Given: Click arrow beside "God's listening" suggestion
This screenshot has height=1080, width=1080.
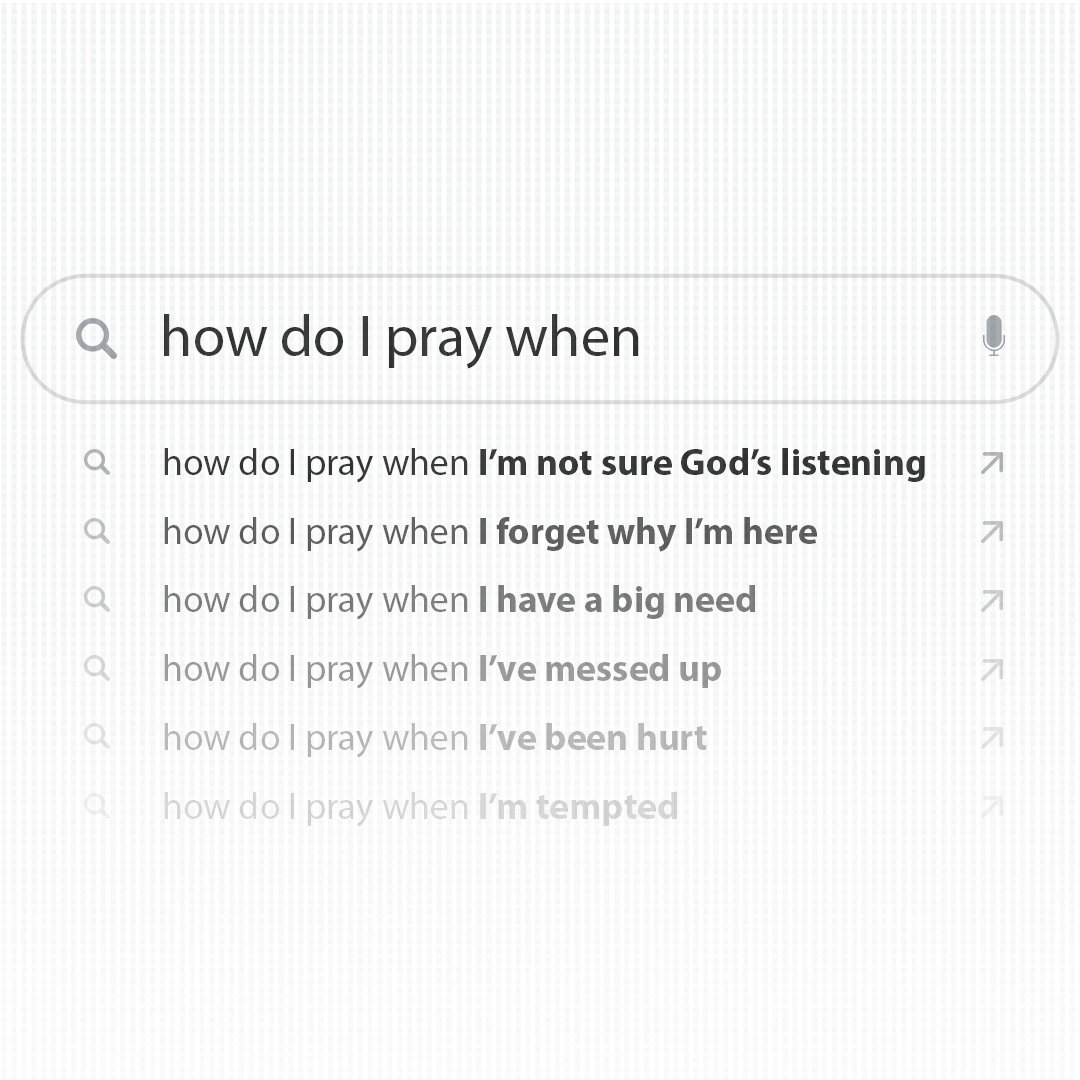Looking at the screenshot, I should pyautogui.click(x=991, y=463).
